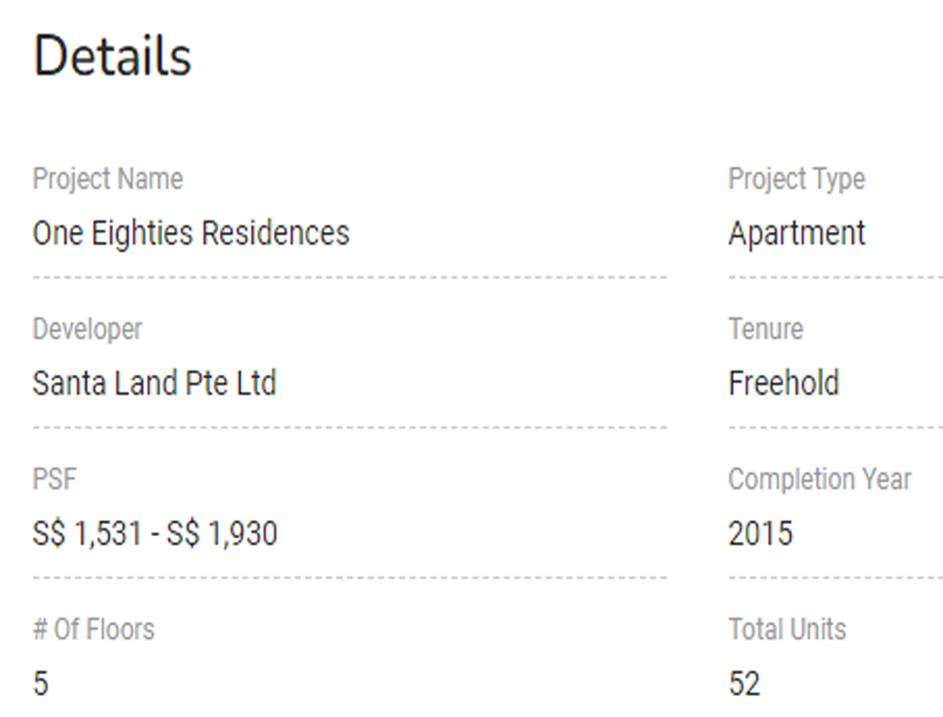Click the Project Name field label
Image resolution: width=943 pixels, height=717 pixels.
click(x=108, y=179)
